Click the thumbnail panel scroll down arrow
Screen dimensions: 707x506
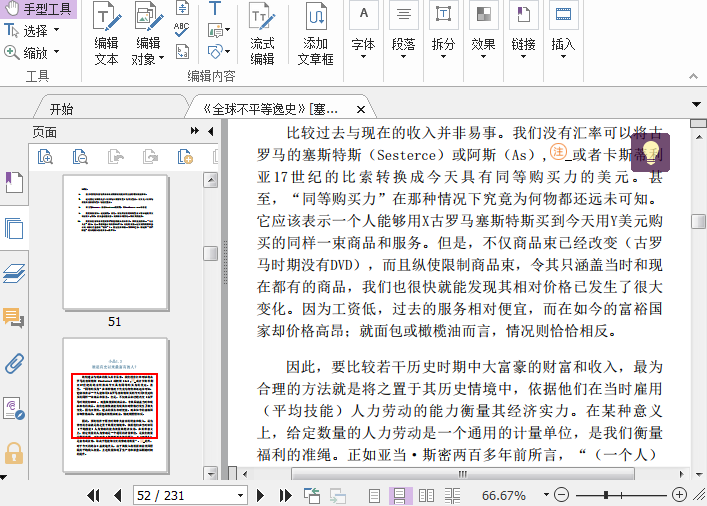(x=211, y=473)
